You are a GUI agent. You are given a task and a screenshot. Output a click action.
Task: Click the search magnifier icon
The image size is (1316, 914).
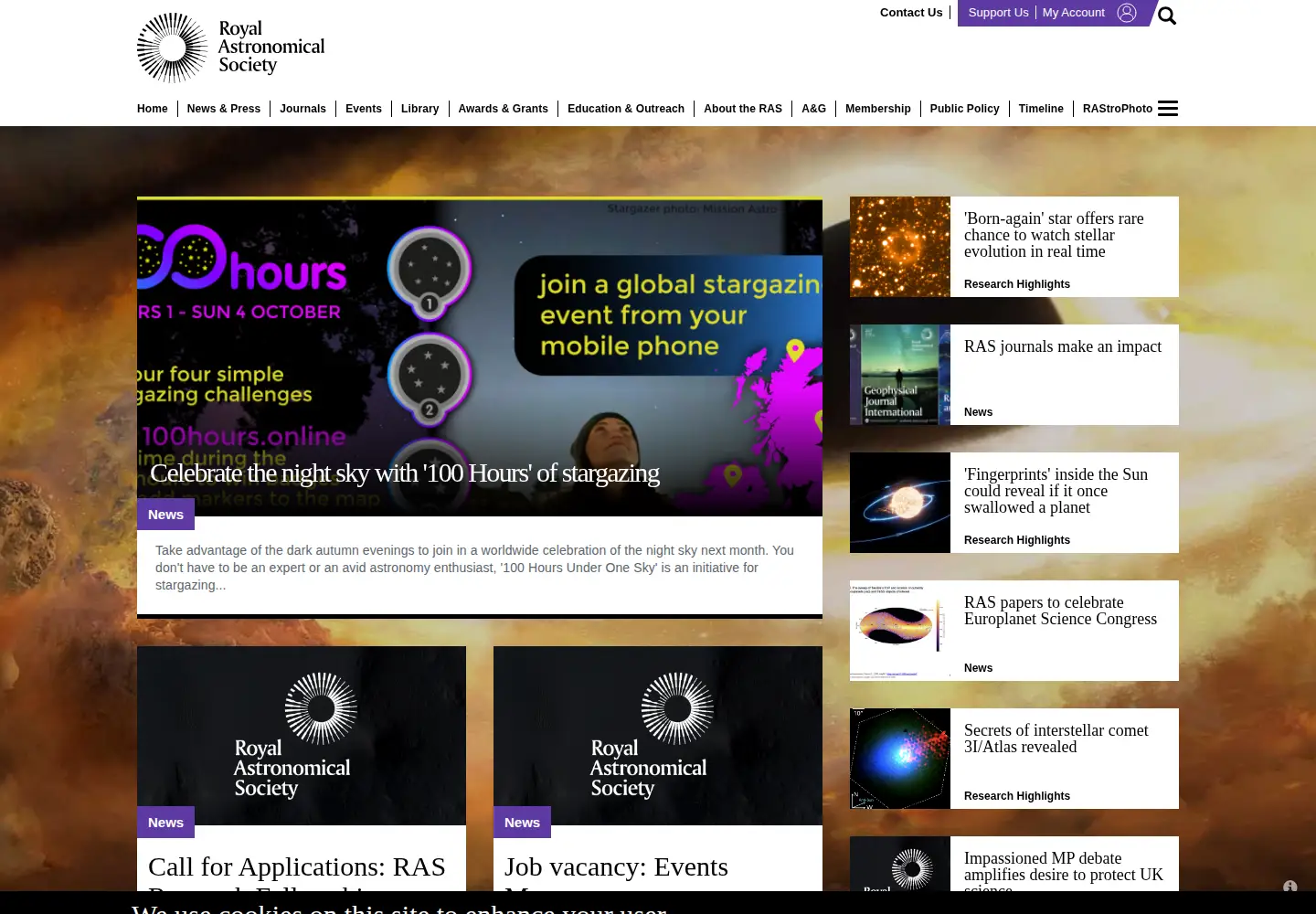pyautogui.click(x=1167, y=16)
